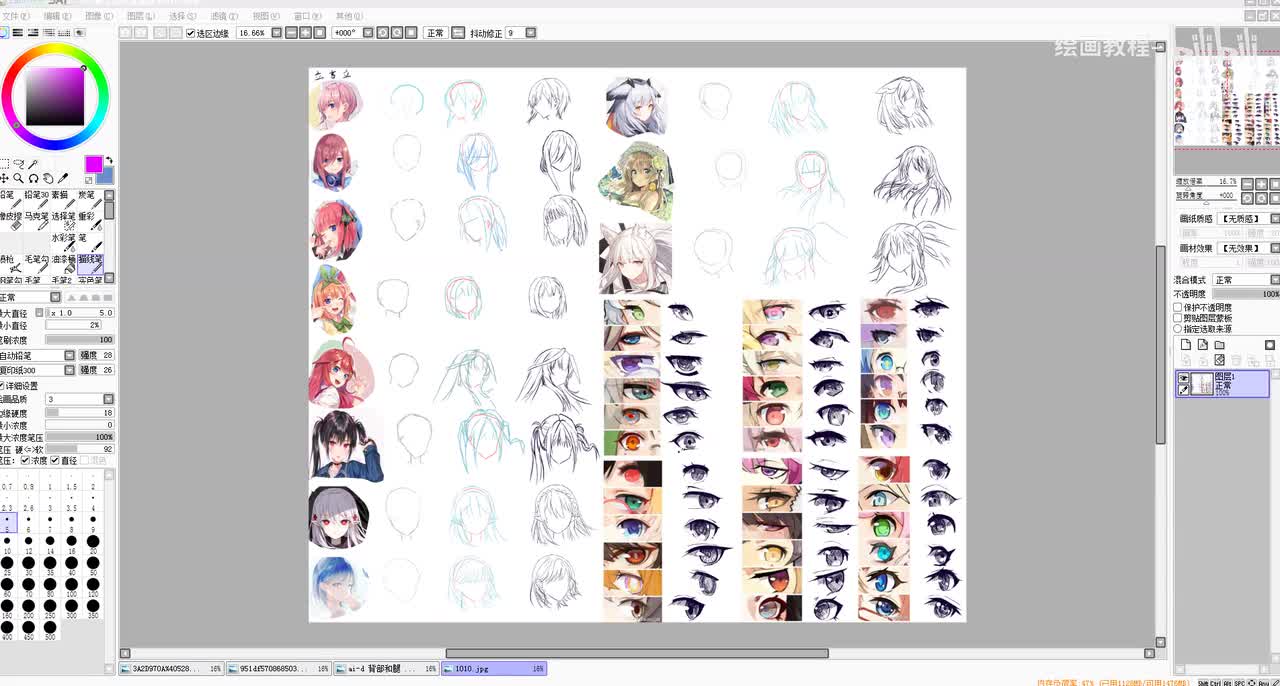Select the 图层1 layer thumbnail

pos(1202,383)
